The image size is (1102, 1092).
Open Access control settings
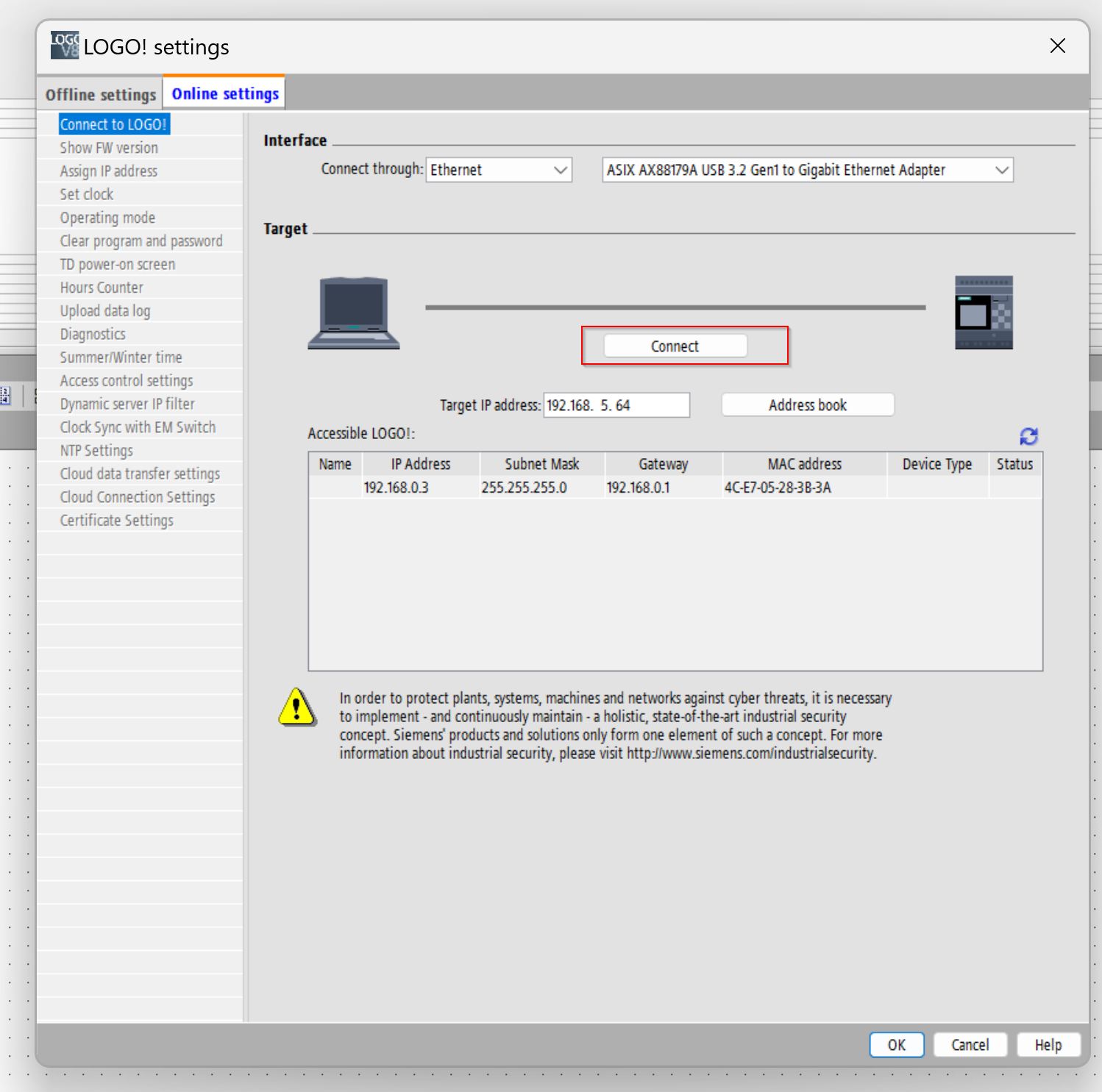pos(127,381)
